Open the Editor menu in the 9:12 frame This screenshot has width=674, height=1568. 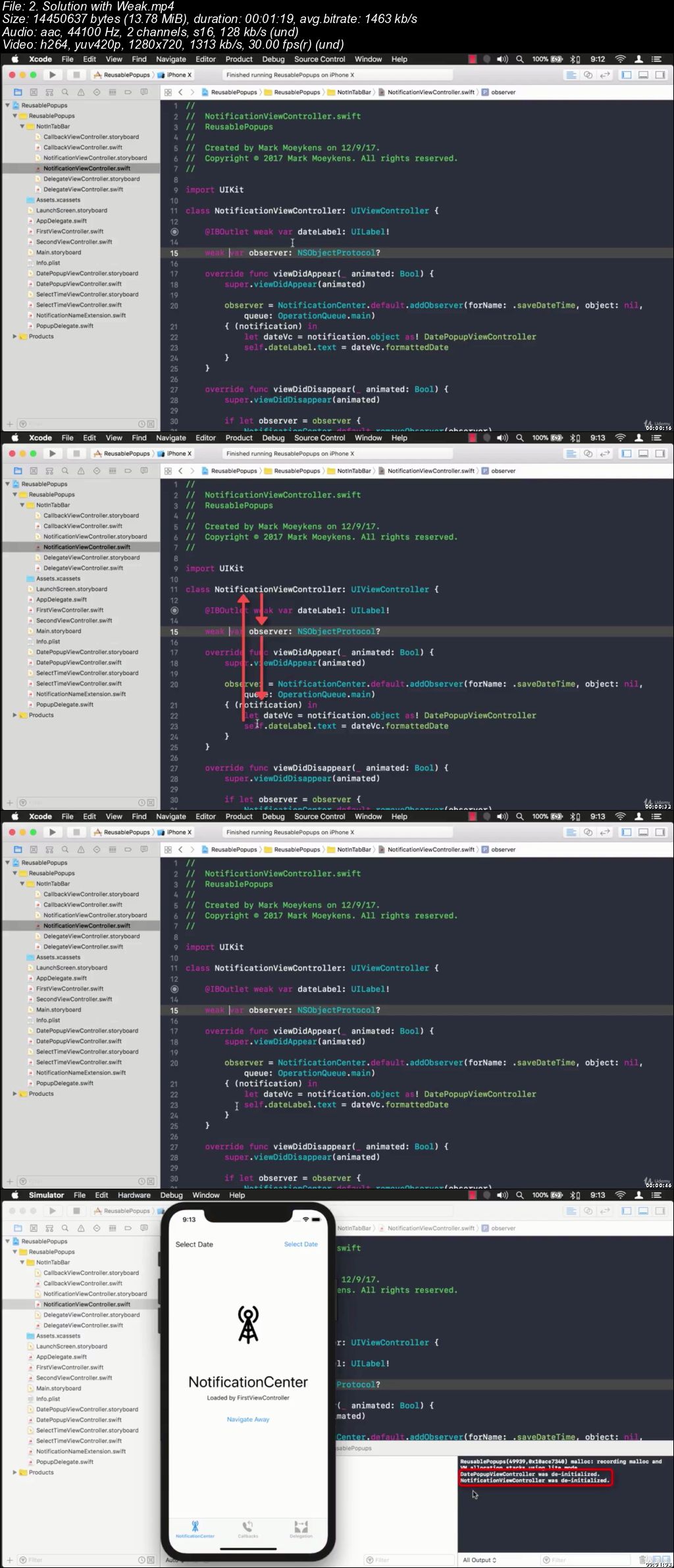(206, 59)
